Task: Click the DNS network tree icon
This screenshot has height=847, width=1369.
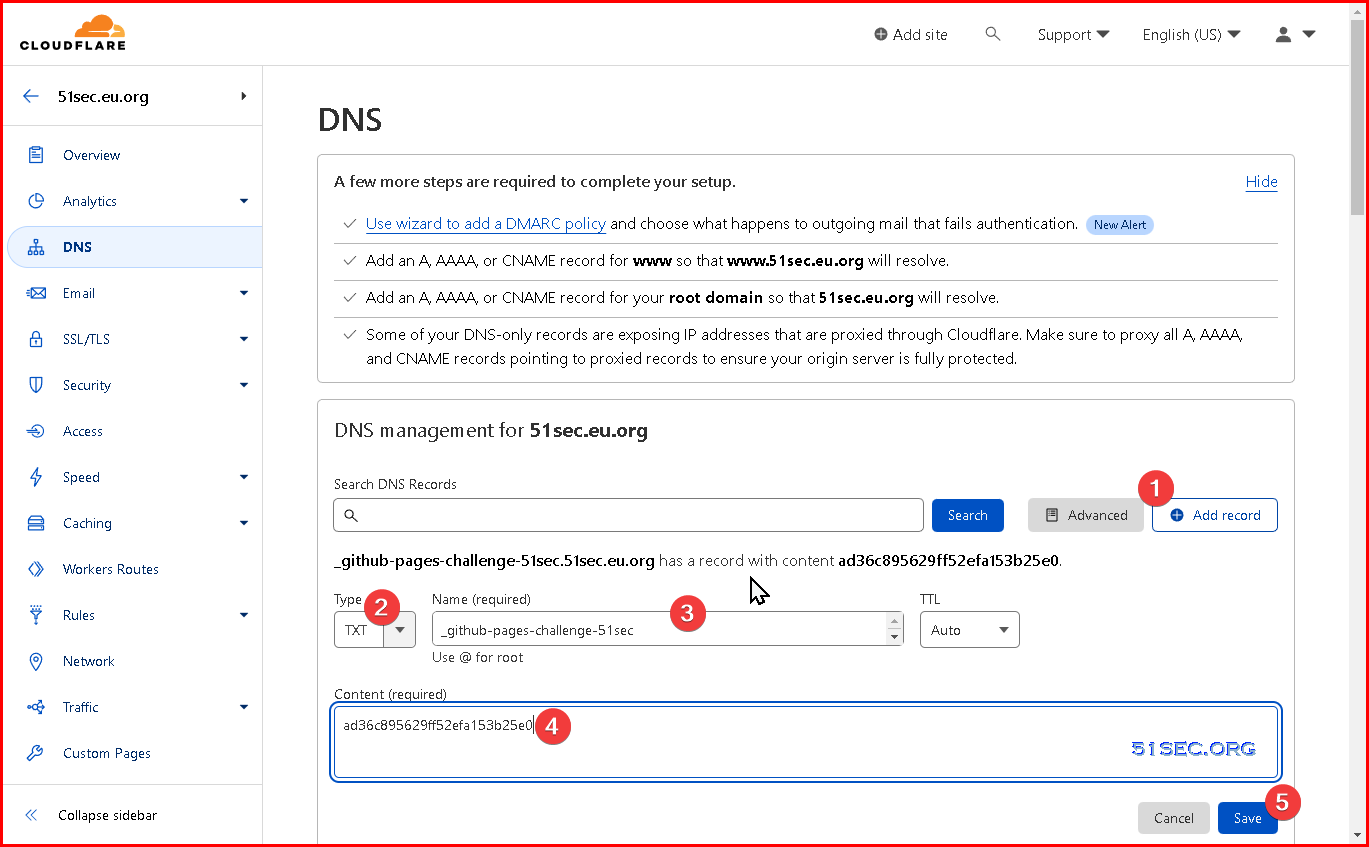Action: [36, 247]
